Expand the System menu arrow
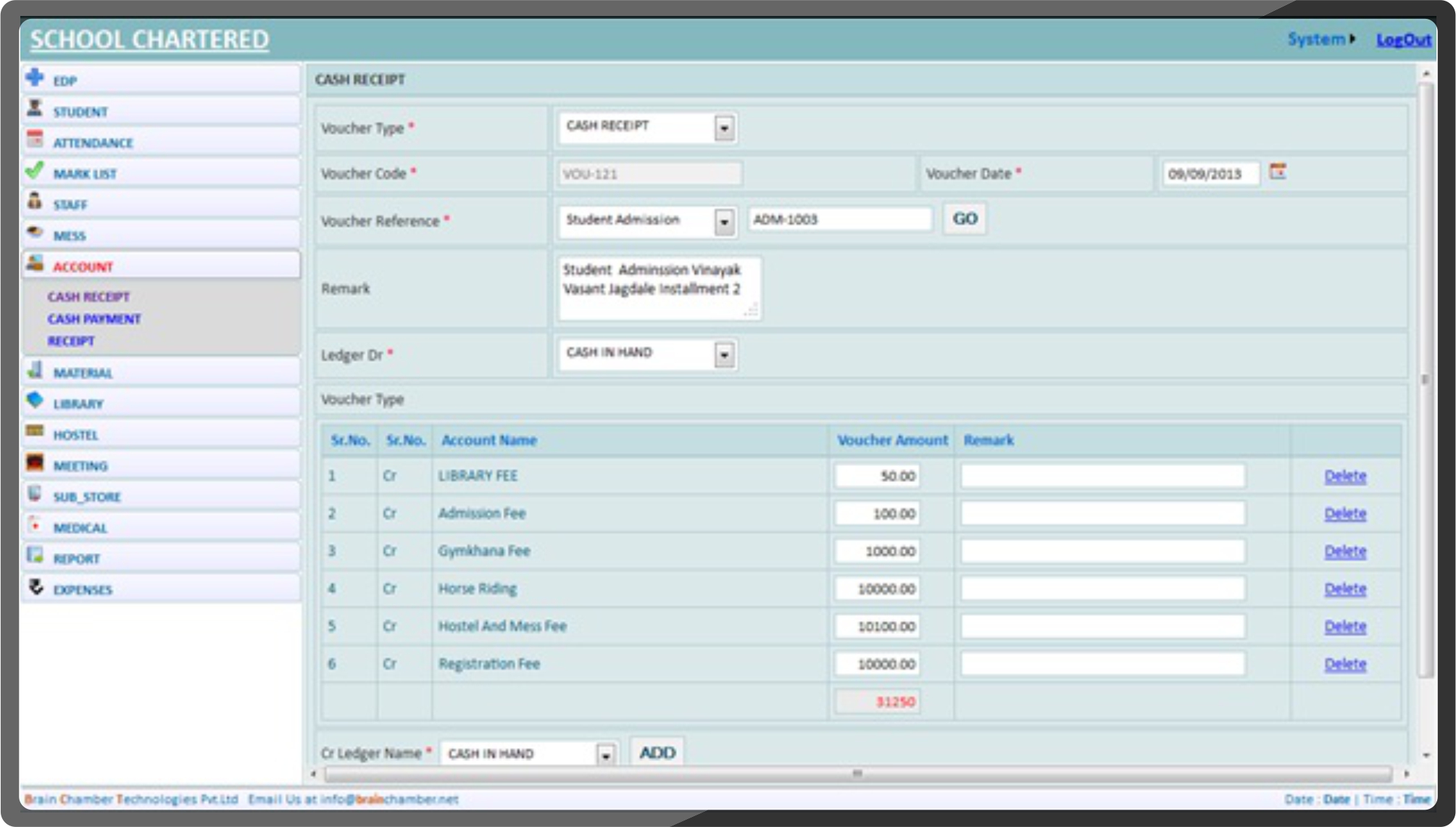This screenshot has height=827, width=1456. [1352, 39]
